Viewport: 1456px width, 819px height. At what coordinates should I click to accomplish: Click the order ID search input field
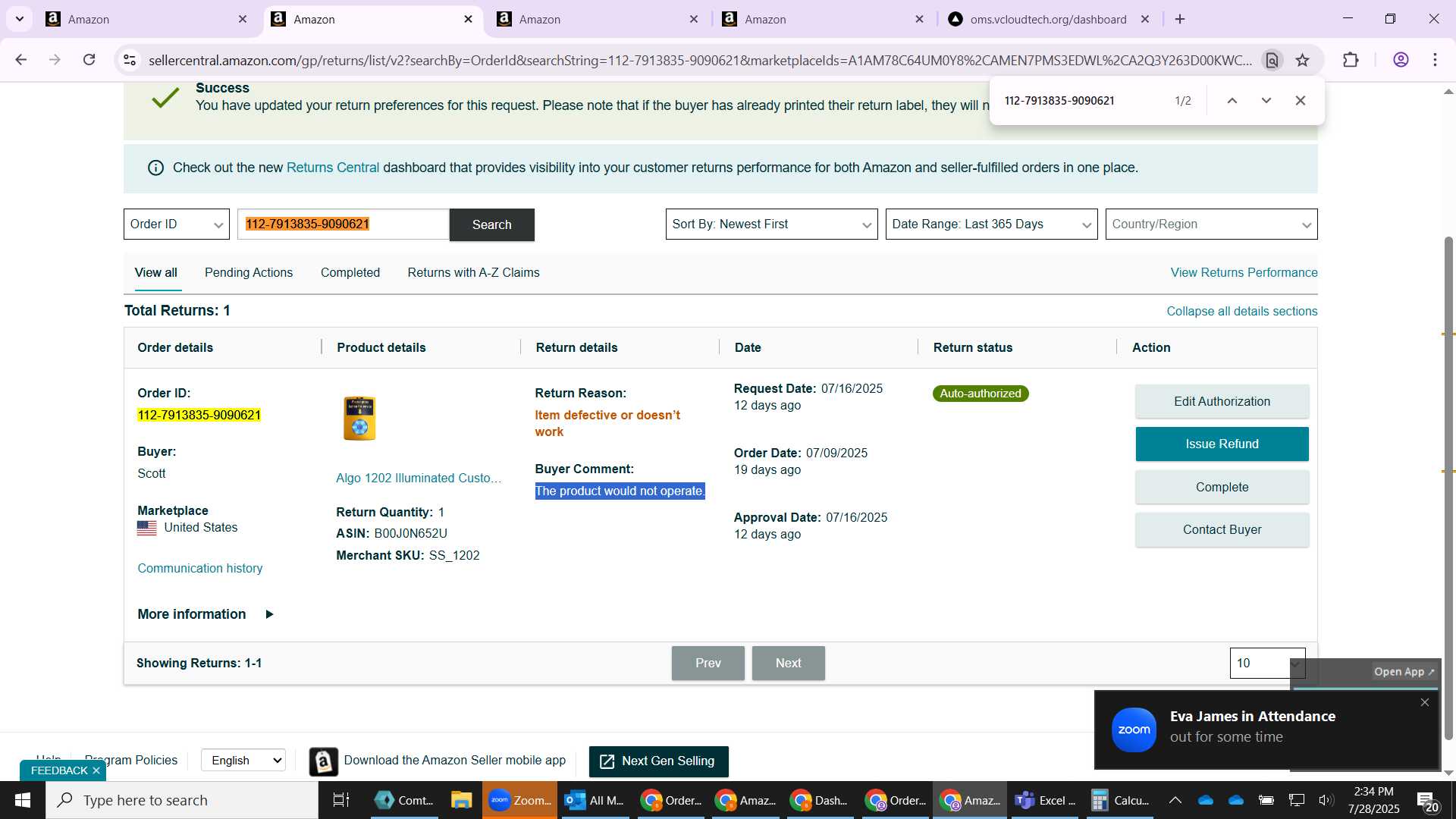pos(344,224)
